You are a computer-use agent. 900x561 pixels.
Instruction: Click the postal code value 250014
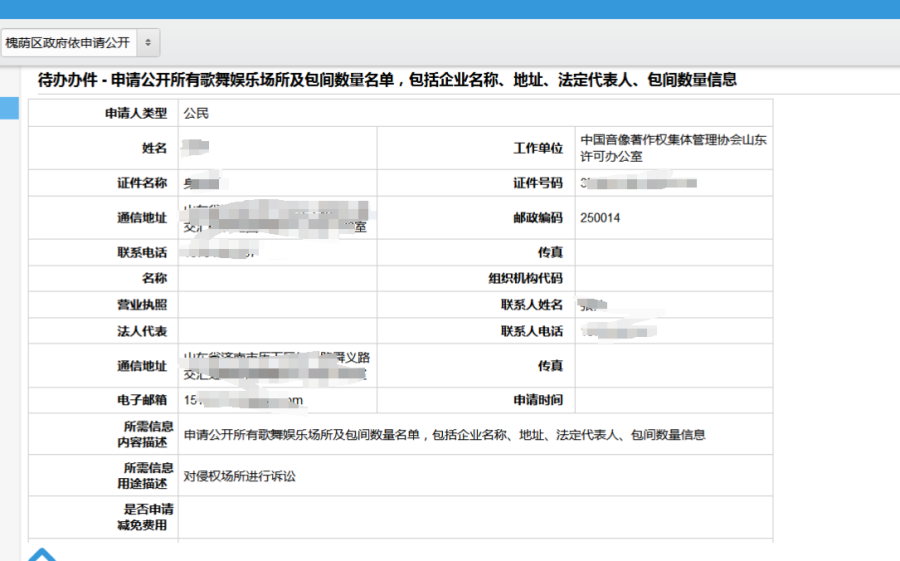600,218
